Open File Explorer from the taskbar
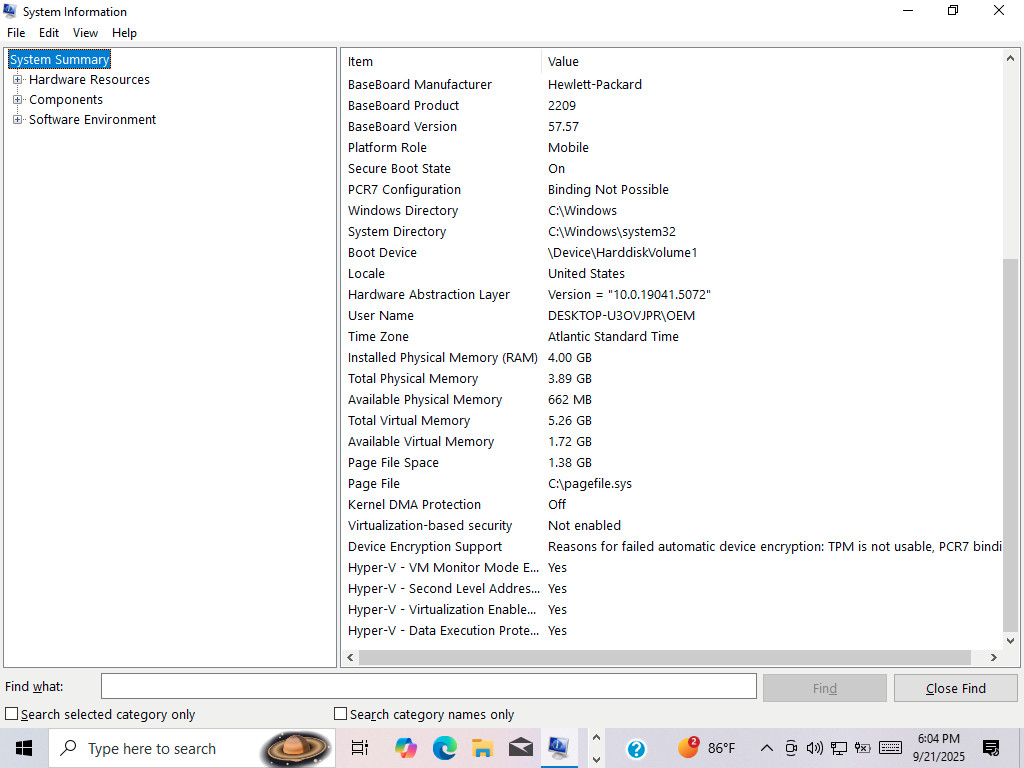 click(483, 748)
